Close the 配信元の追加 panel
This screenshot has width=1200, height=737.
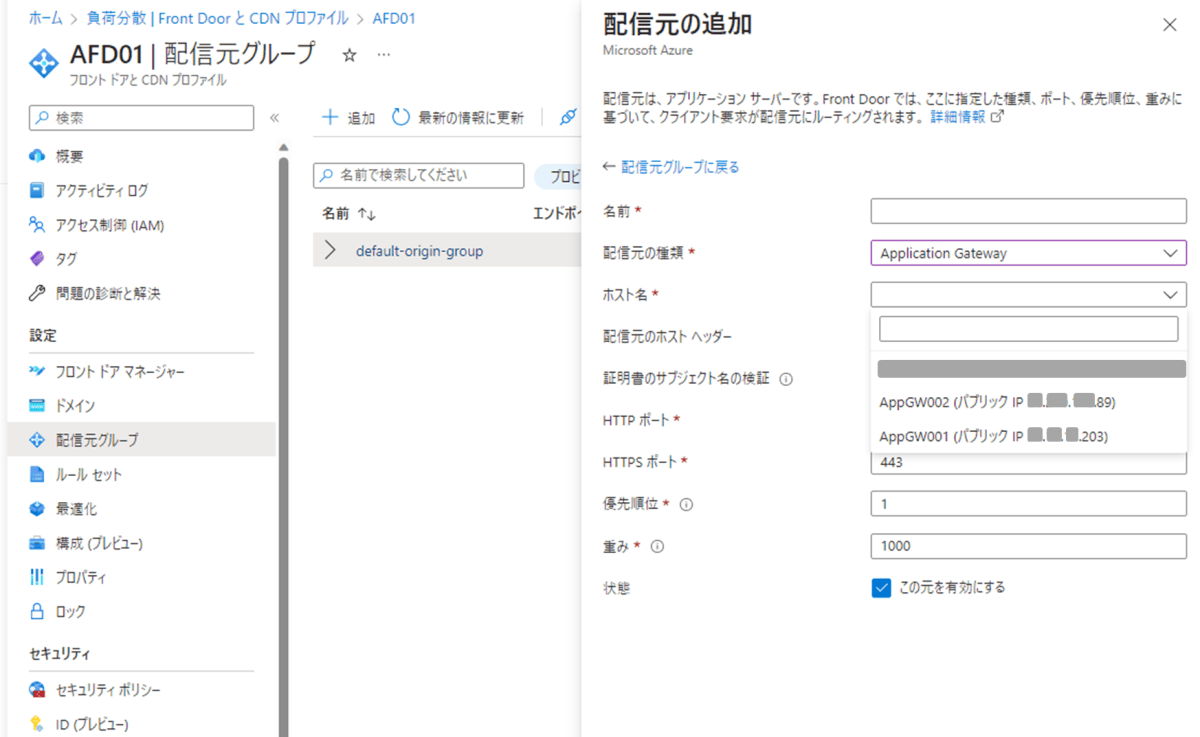click(1170, 25)
